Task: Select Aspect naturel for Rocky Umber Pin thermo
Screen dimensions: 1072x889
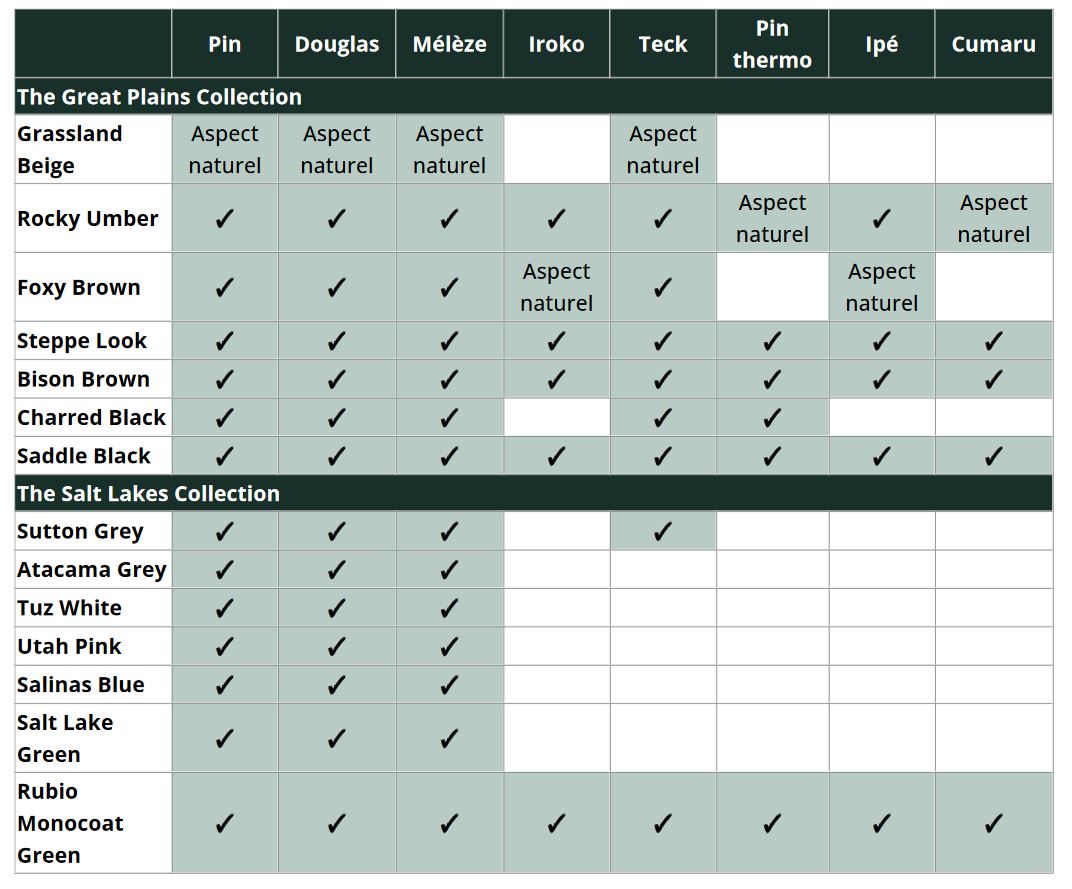Action: coord(771,218)
